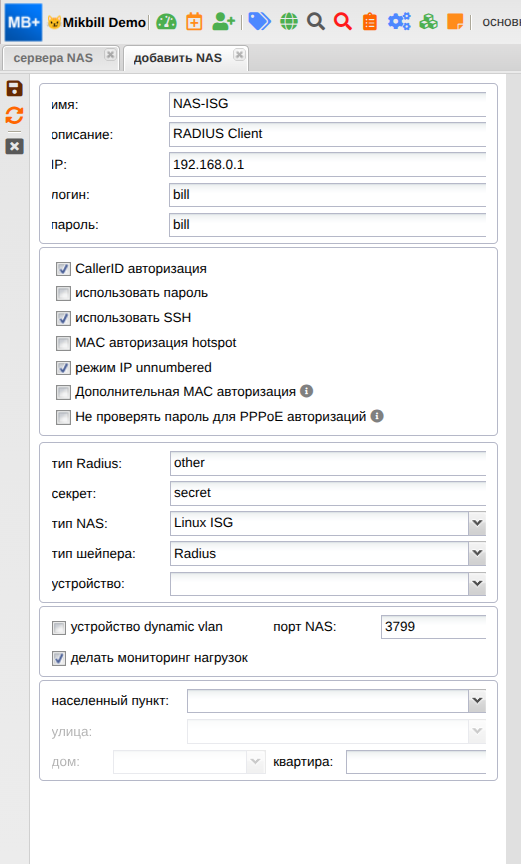
Task: Click info icon beside Не проверять пароль PPPoE
Action: tap(377, 416)
